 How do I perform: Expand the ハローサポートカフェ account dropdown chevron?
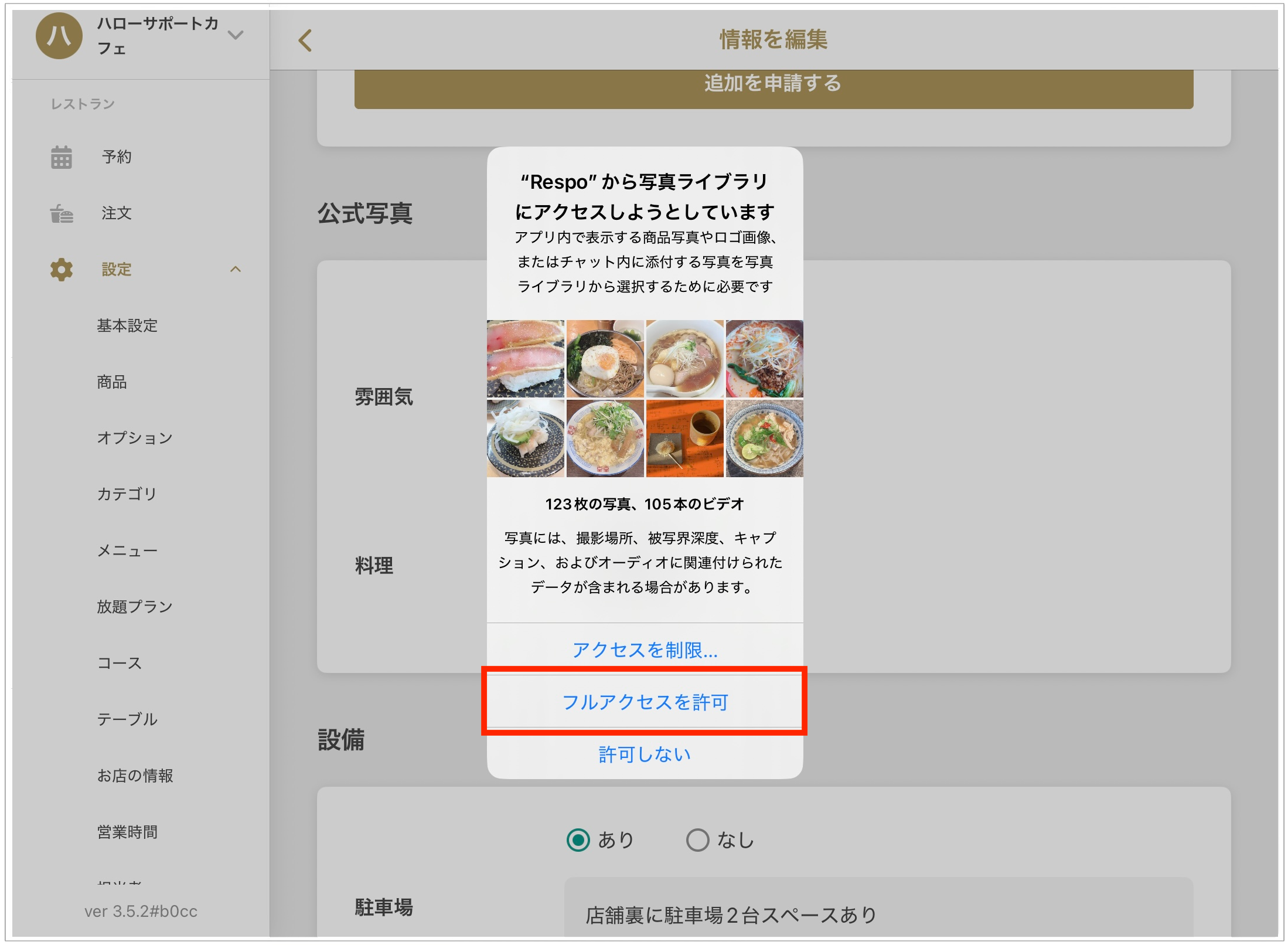click(x=236, y=35)
